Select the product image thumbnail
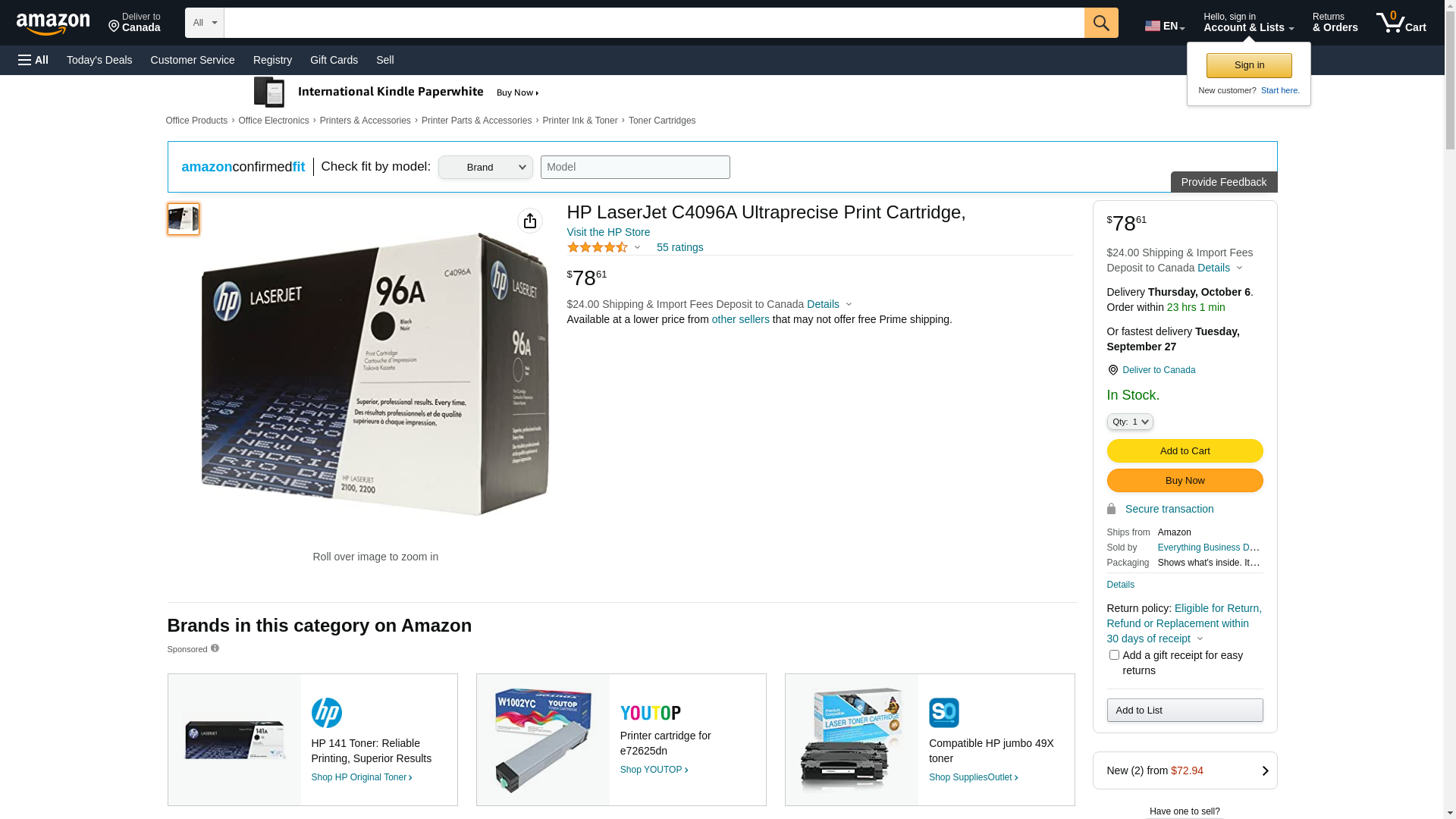 point(184,219)
